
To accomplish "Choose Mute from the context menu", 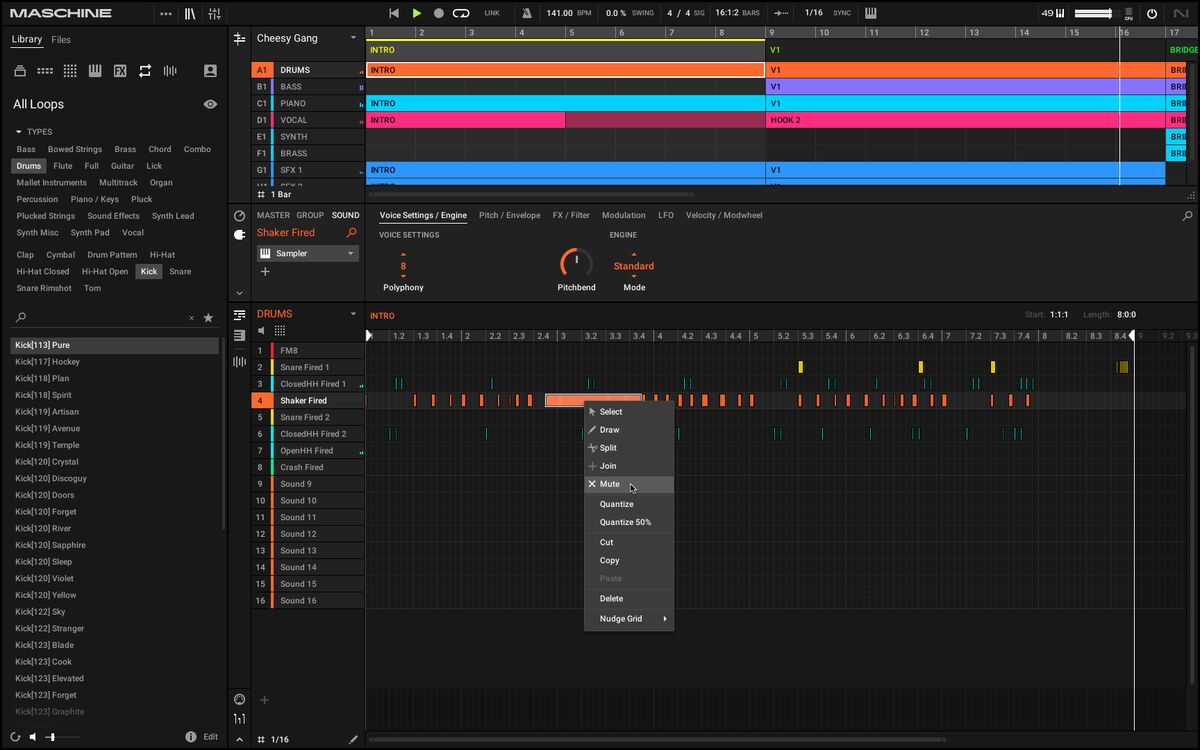I will pos(610,484).
